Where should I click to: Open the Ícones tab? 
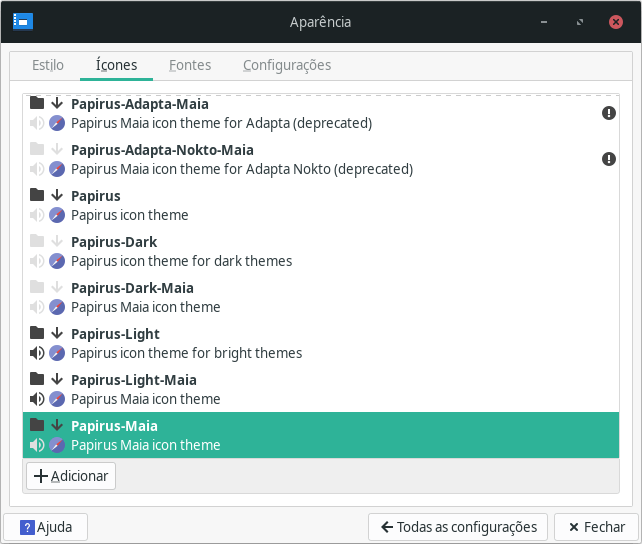point(116,65)
